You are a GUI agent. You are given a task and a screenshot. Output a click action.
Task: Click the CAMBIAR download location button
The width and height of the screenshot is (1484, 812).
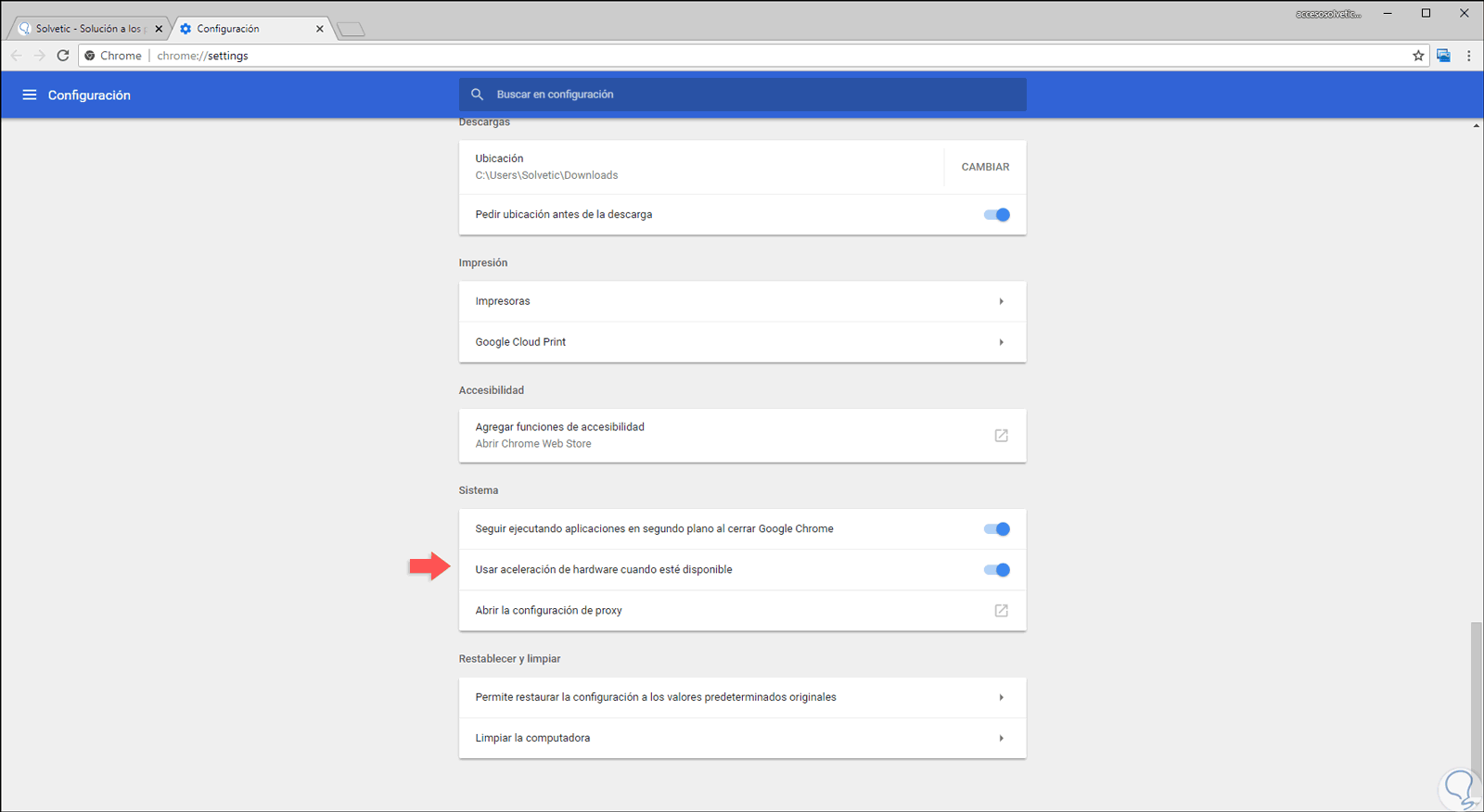[x=985, y=167]
